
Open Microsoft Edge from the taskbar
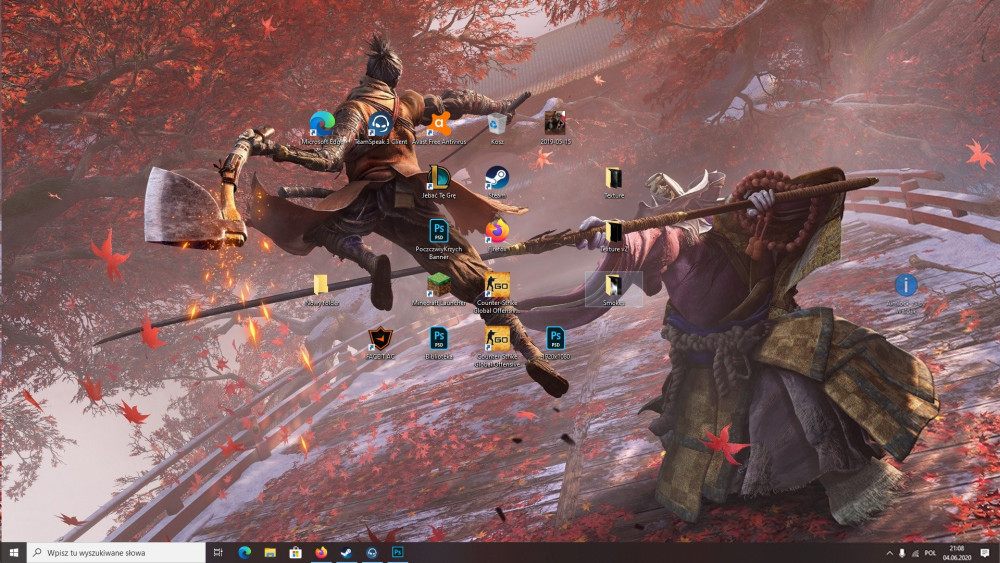click(244, 552)
